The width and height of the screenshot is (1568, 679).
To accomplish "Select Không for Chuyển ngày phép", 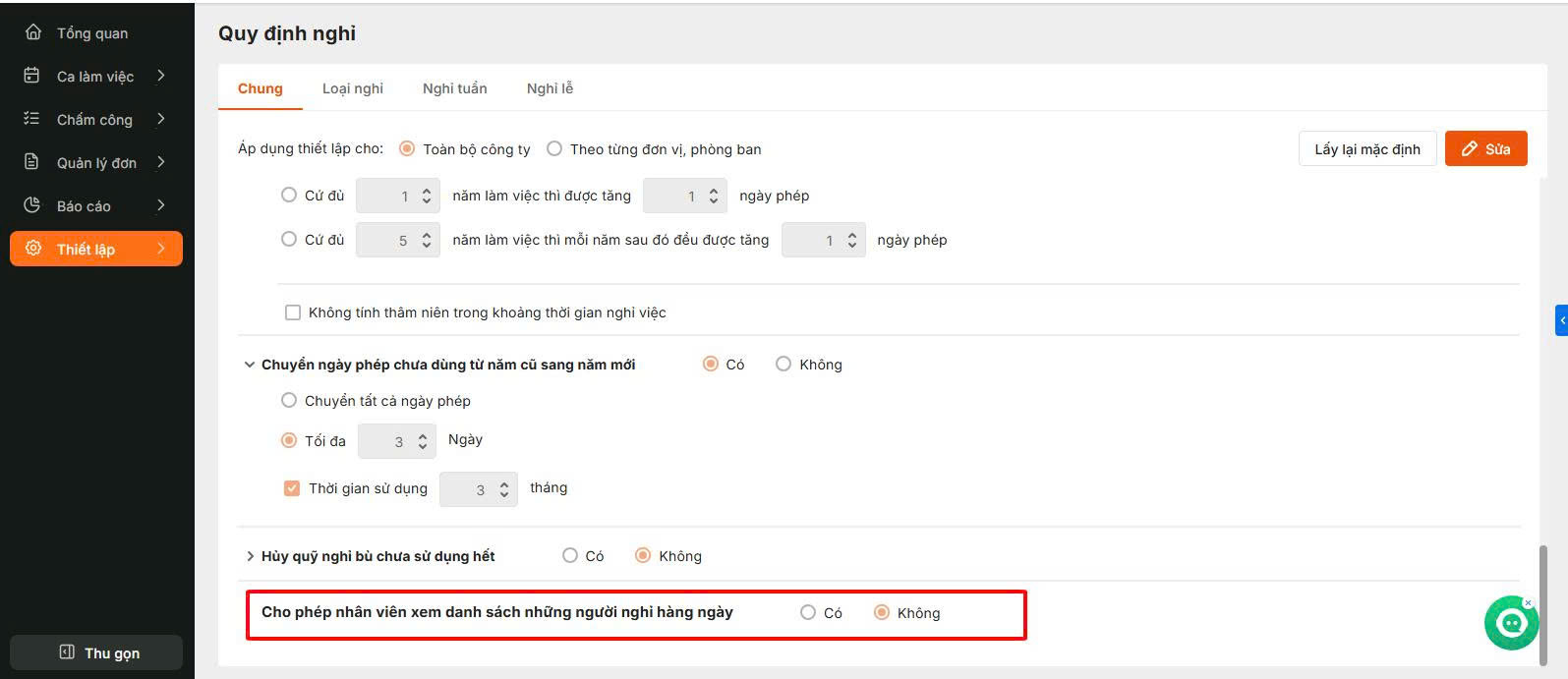I will coord(784,364).
